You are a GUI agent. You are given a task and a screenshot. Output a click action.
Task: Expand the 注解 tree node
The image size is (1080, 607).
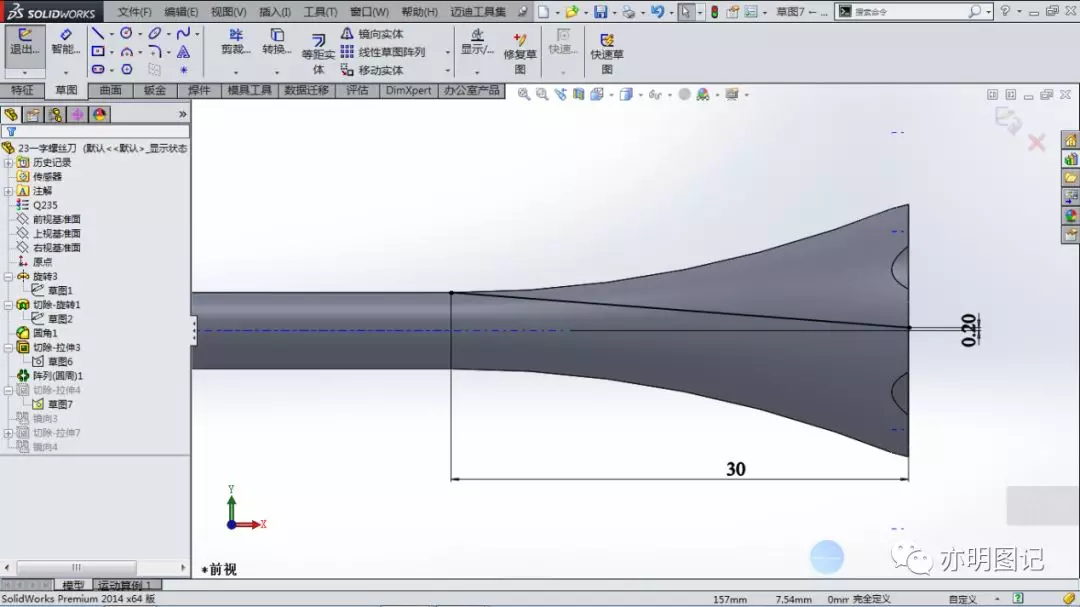click(x=8, y=191)
